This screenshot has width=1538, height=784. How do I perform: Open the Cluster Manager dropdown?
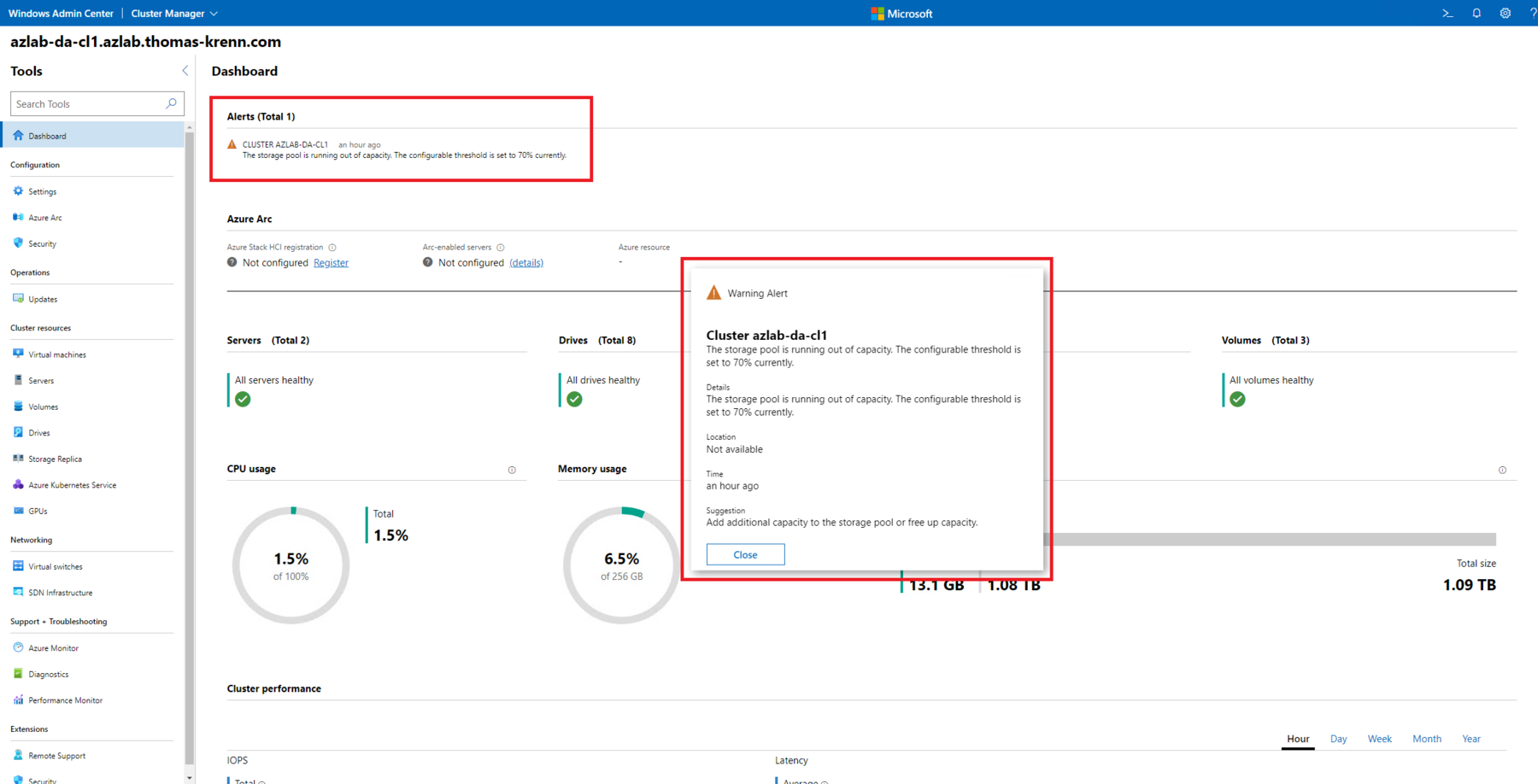pyautogui.click(x=175, y=14)
